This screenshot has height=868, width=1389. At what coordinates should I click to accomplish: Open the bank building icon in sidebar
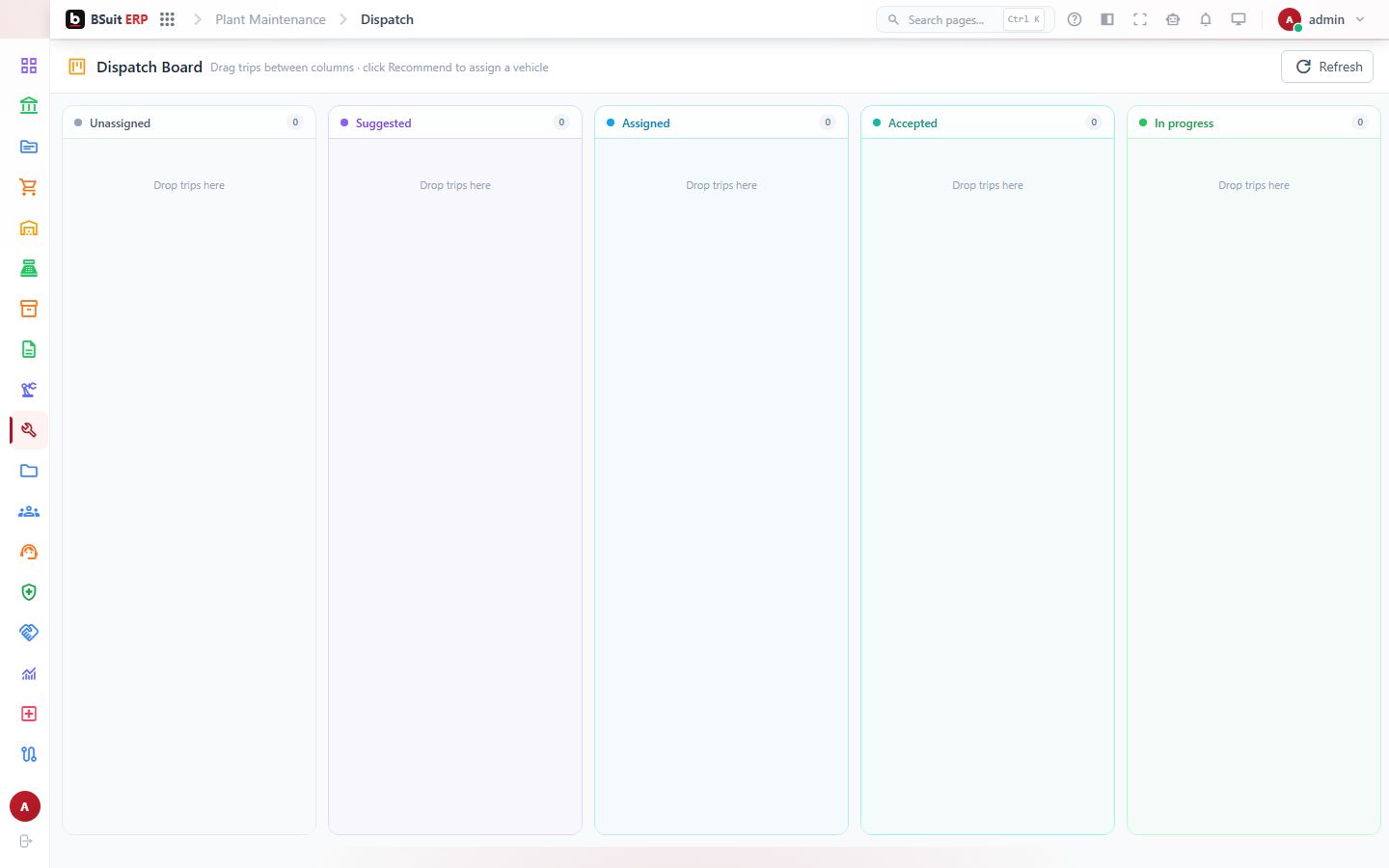coord(29,106)
